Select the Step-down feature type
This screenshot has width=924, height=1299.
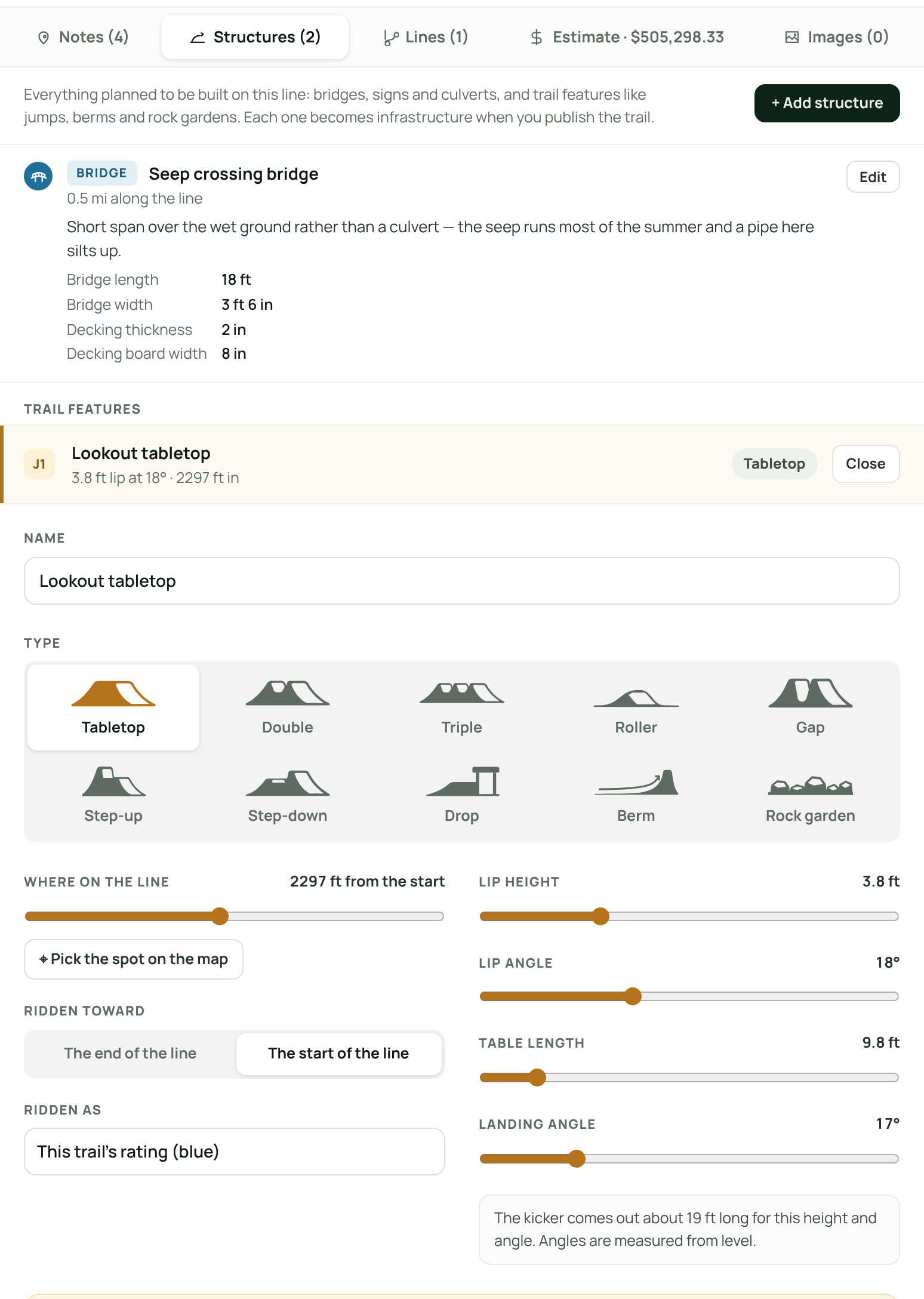288,796
